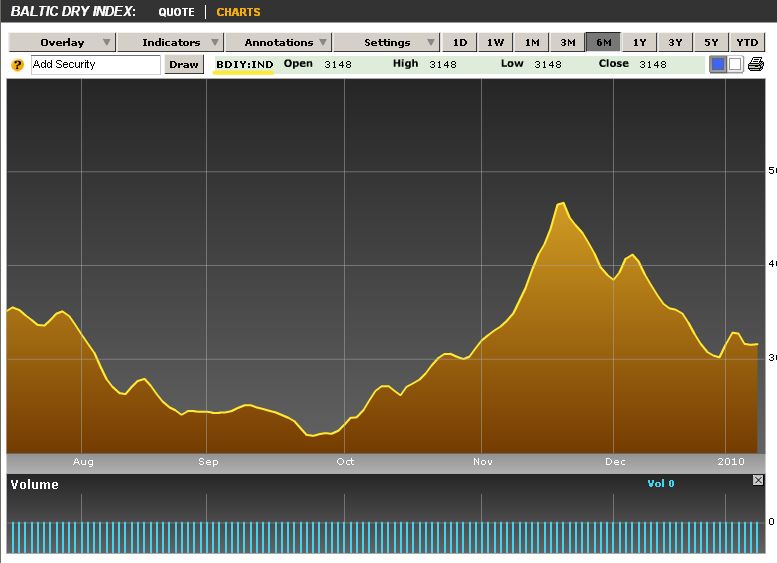Open the Annotations dropdown
This screenshot has width=777, height=563.
click(x=279, y=42)
